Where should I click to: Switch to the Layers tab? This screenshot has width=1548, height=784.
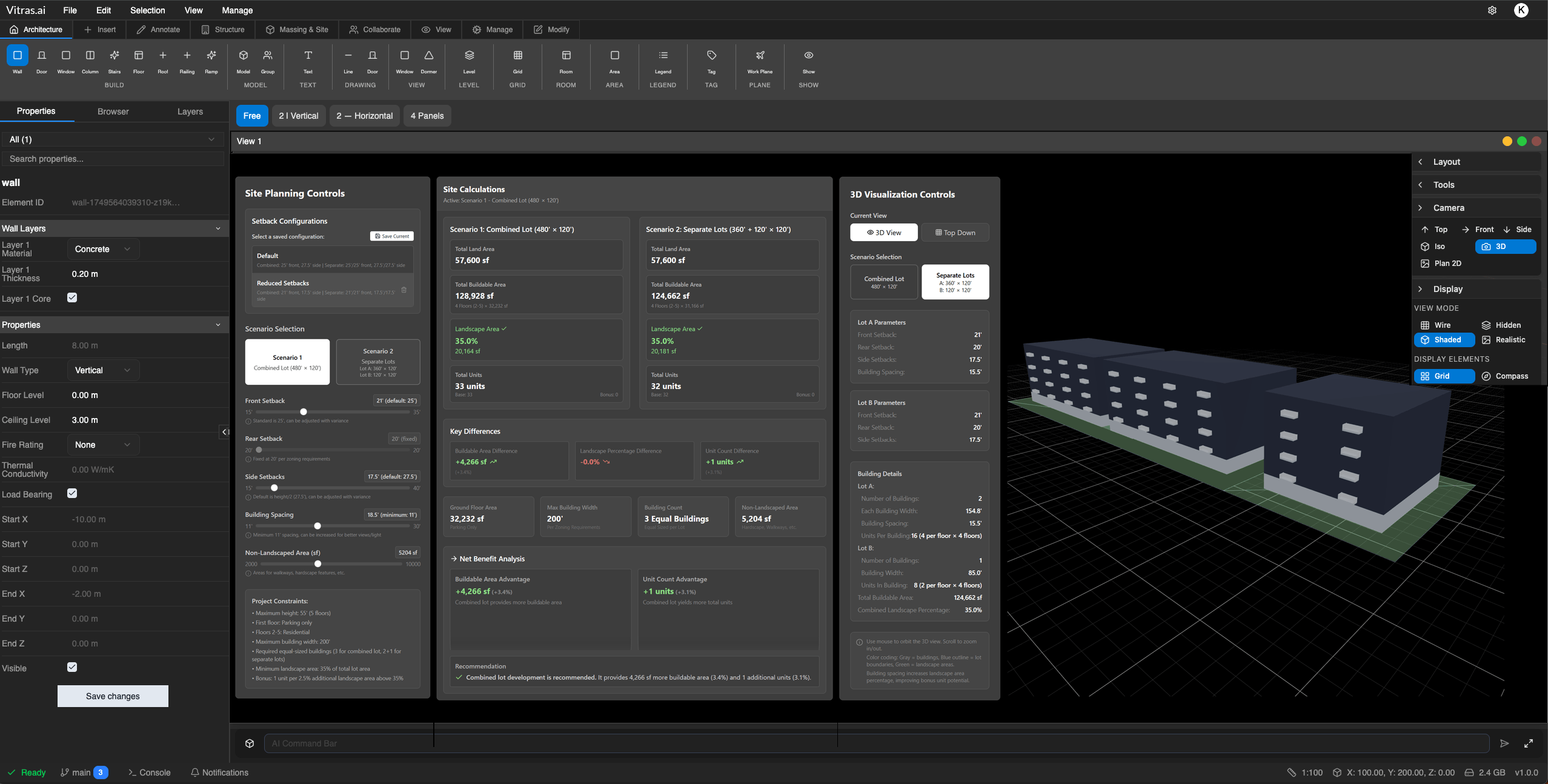pos(190,111)
